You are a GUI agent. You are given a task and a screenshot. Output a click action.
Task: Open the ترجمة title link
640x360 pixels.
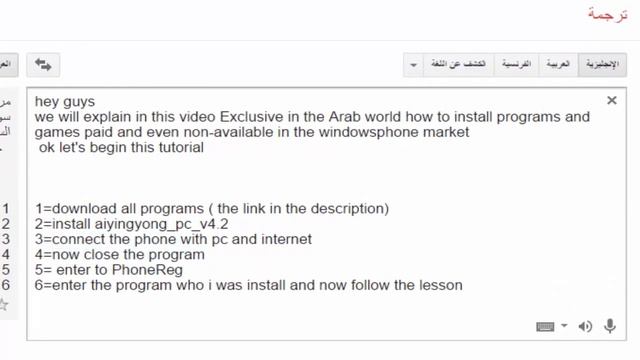click(x=607, y=14)
